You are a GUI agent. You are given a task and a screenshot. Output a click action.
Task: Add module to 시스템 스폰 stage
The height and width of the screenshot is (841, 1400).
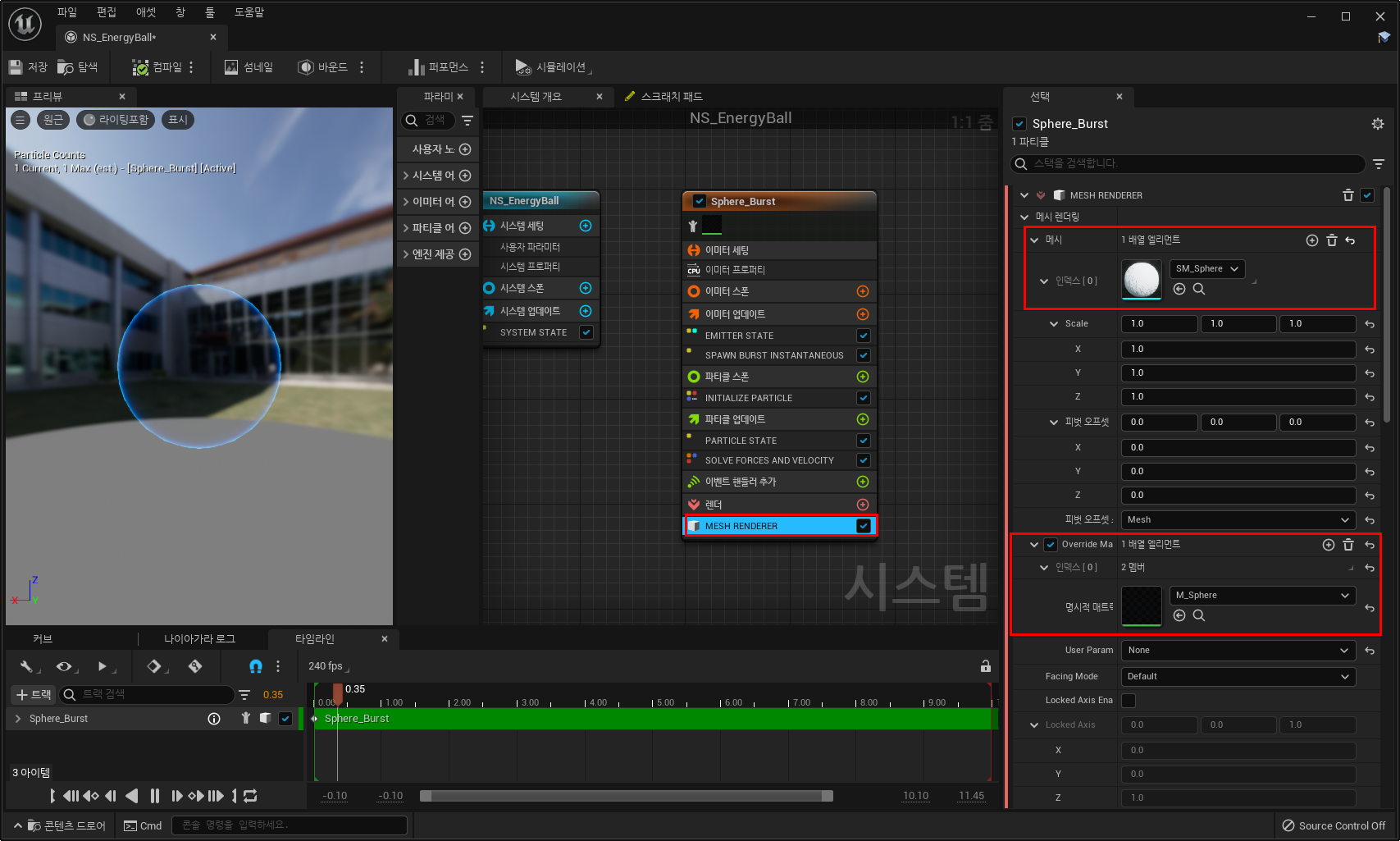click(586, 288)
